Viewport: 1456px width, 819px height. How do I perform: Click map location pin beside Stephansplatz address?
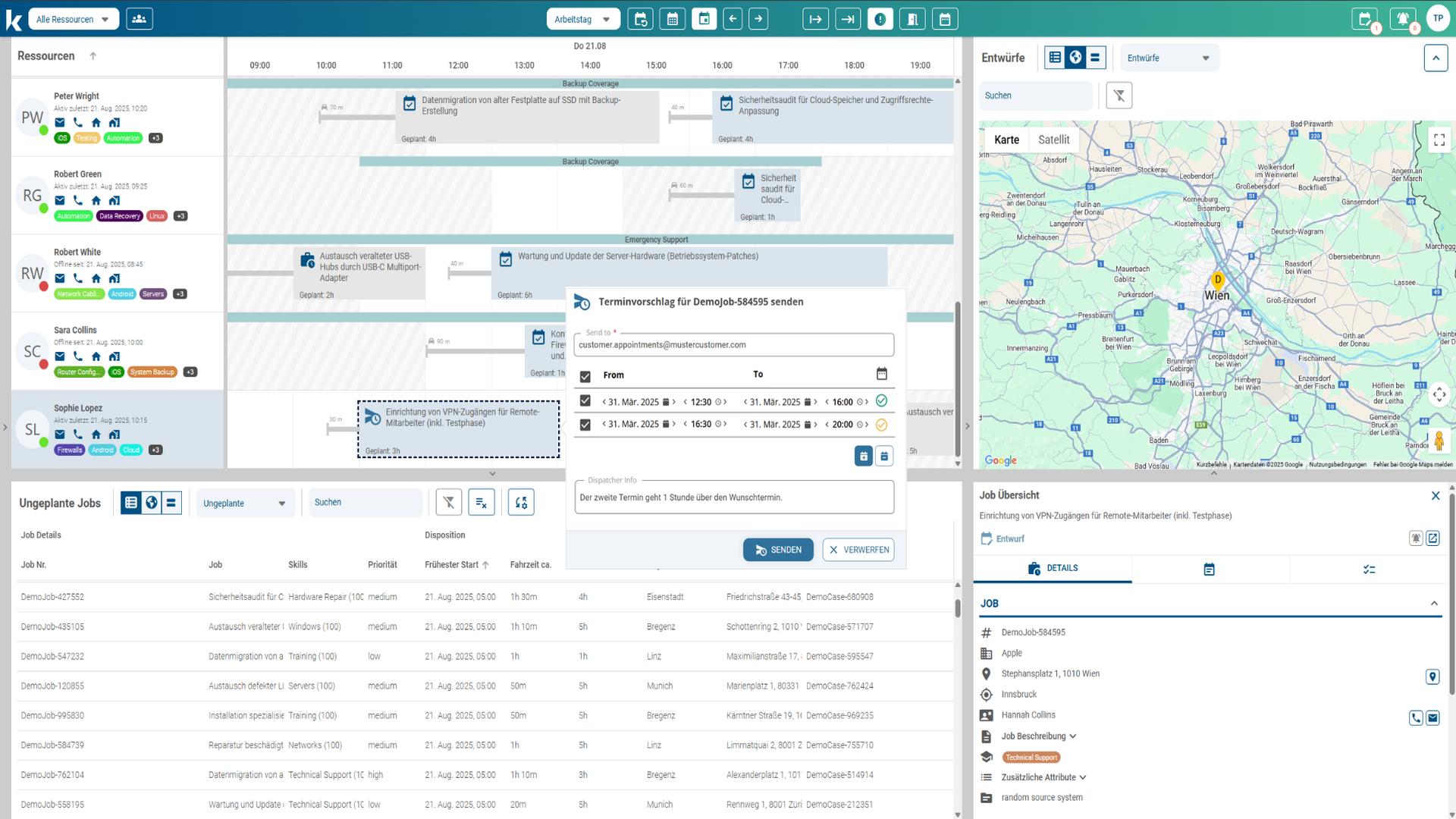point(1432,676)
